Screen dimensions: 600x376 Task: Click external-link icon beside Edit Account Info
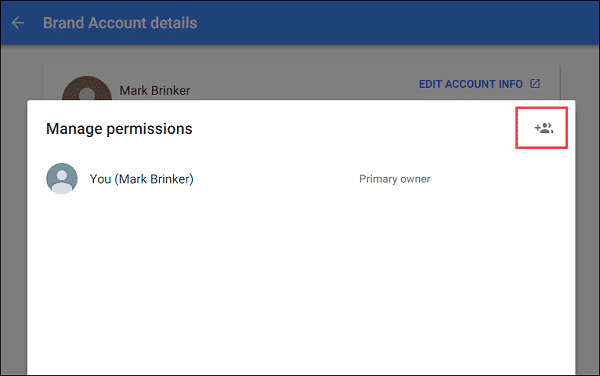tap(535, 83)
